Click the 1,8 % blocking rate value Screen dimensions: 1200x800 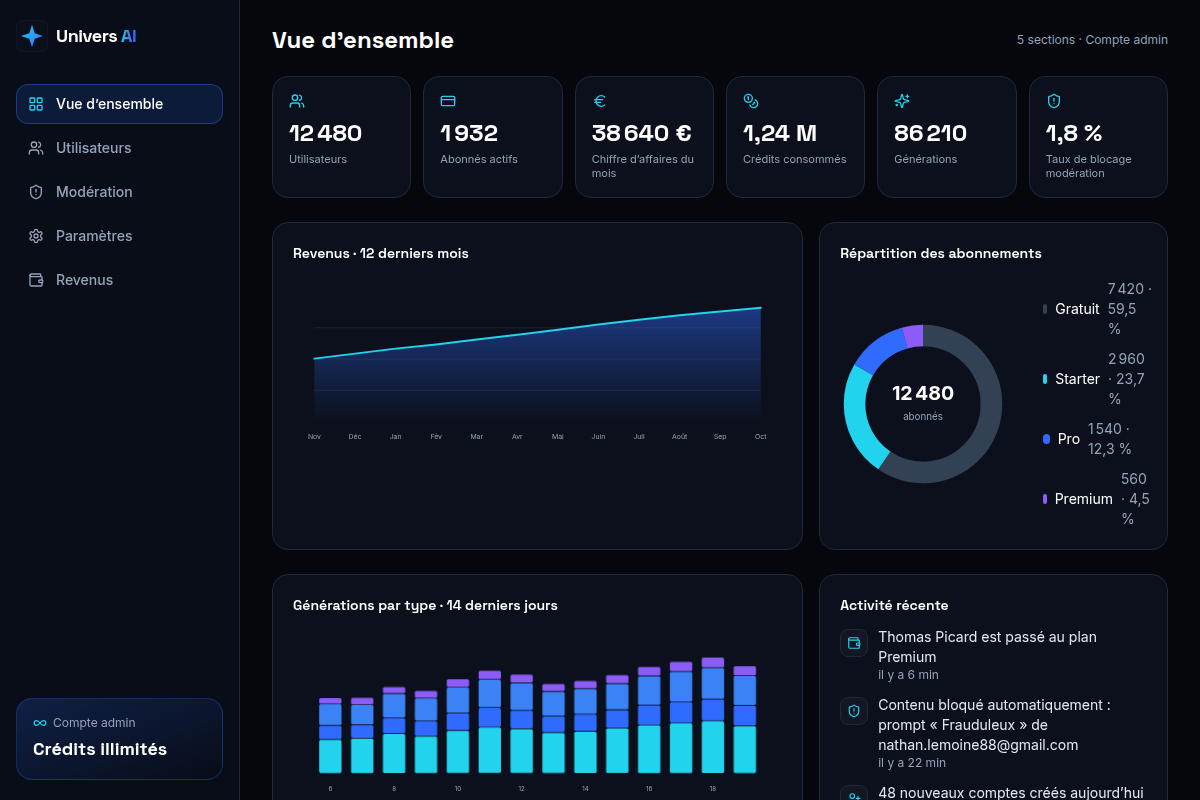point(1074,133)
